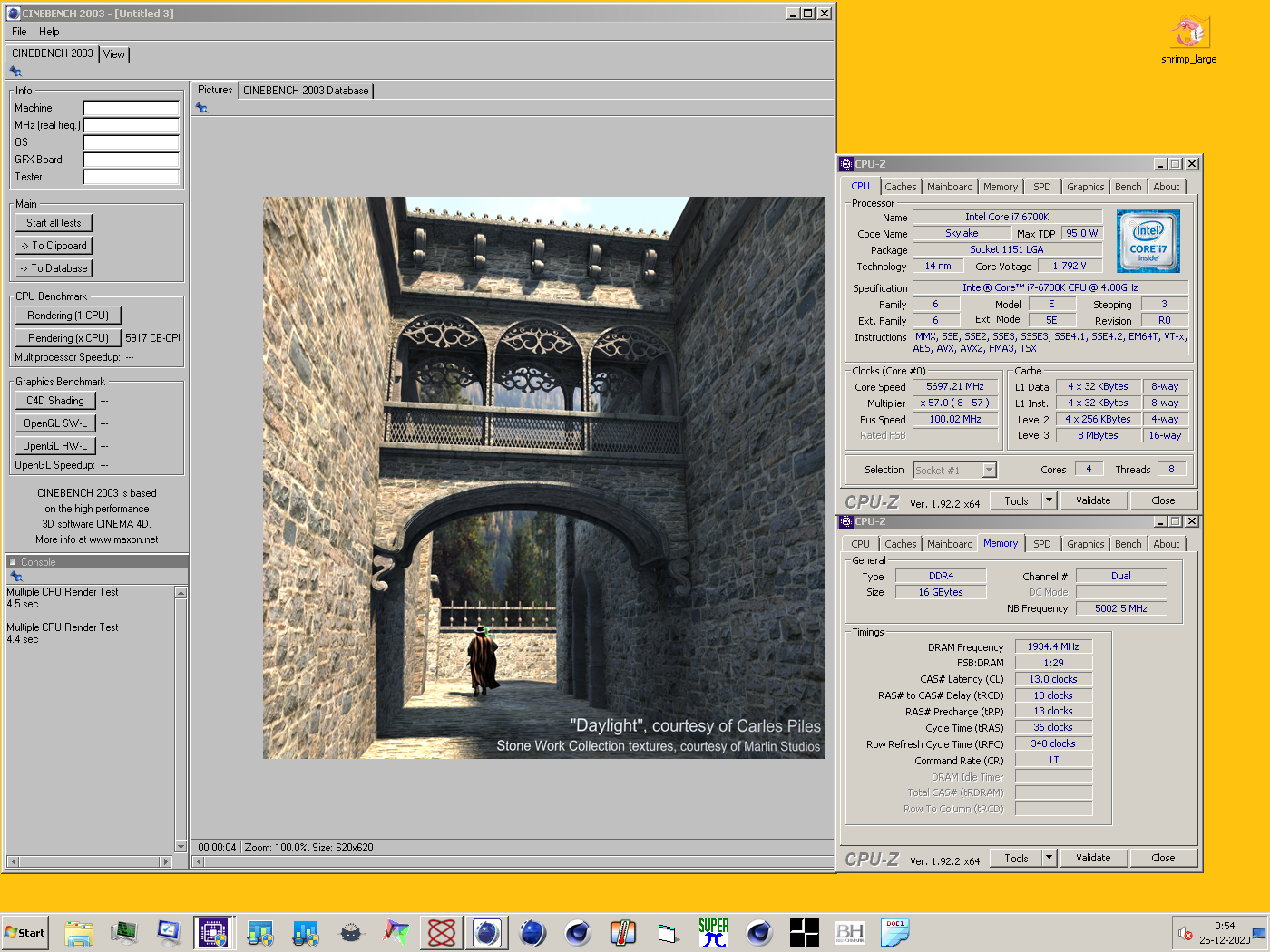
Task: Run Rendering (x CPU) benchmark
Action: click(68, 338)
